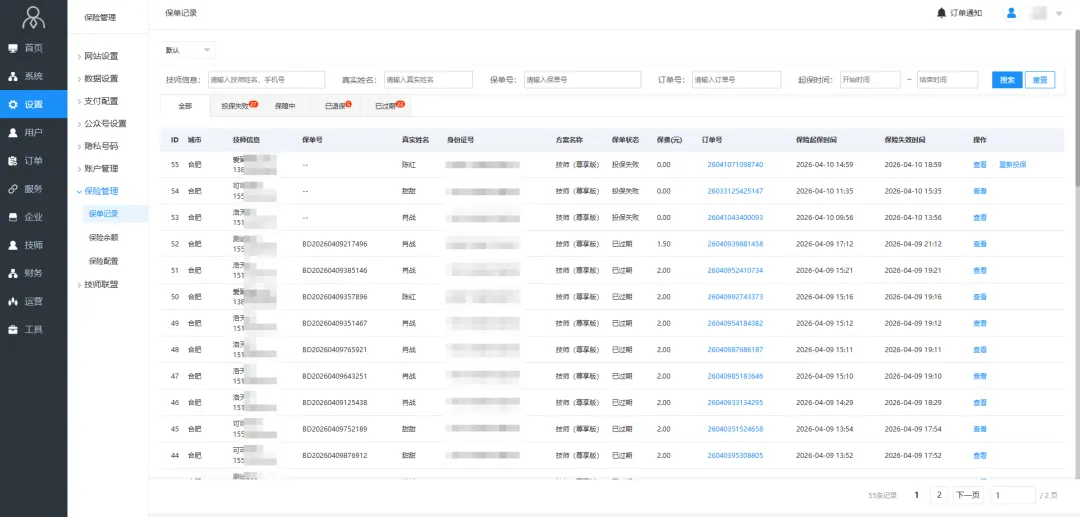
Task: Collapse the 保险管理 submenu
Action: click(x=100, y=191)
